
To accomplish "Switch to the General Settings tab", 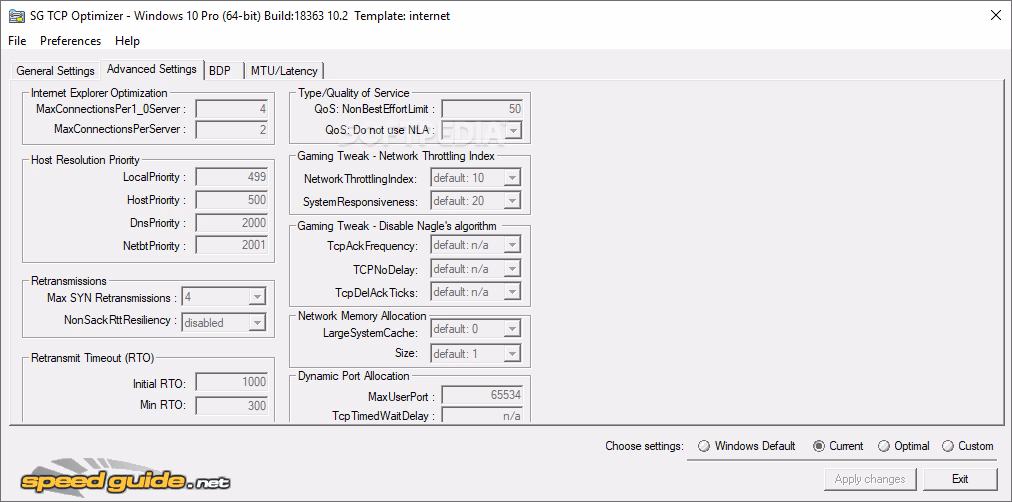I will 56,70.
